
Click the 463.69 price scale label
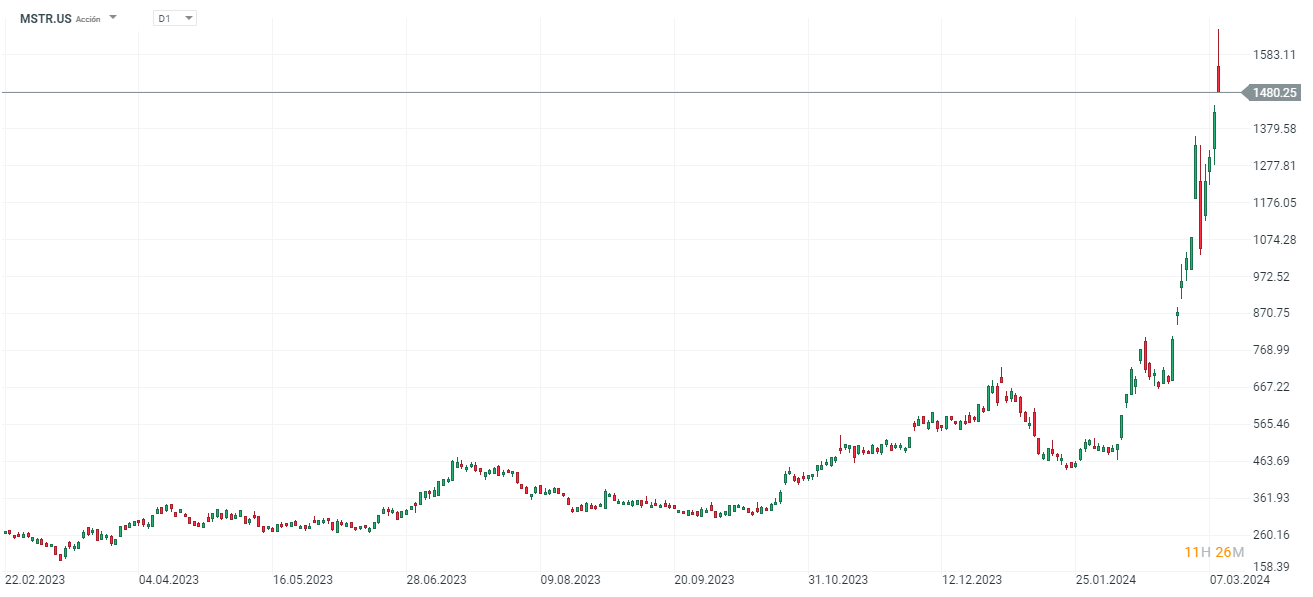click(x=1274, y=461)
